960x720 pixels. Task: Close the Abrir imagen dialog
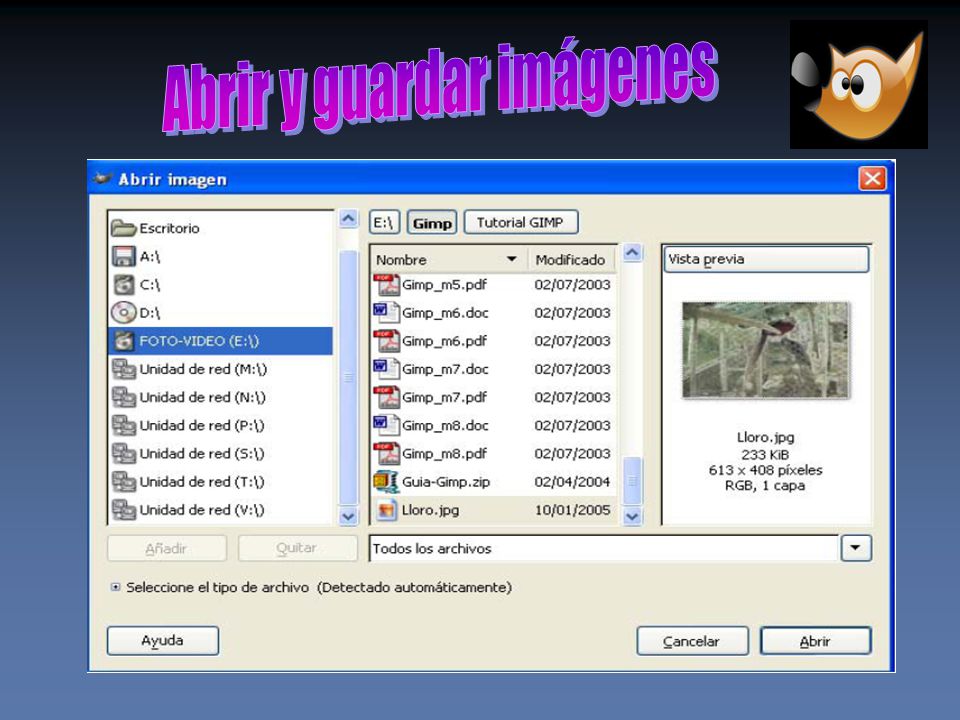pos(872,179)
